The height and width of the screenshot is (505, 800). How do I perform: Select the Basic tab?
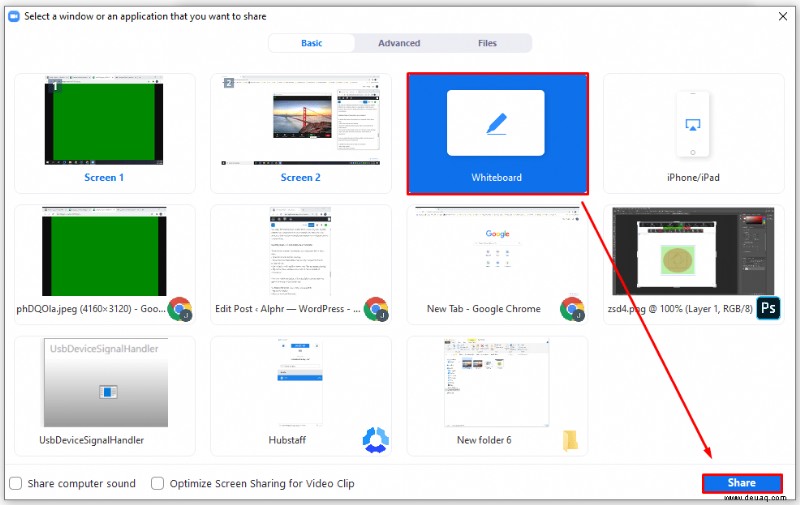point(312,43)
